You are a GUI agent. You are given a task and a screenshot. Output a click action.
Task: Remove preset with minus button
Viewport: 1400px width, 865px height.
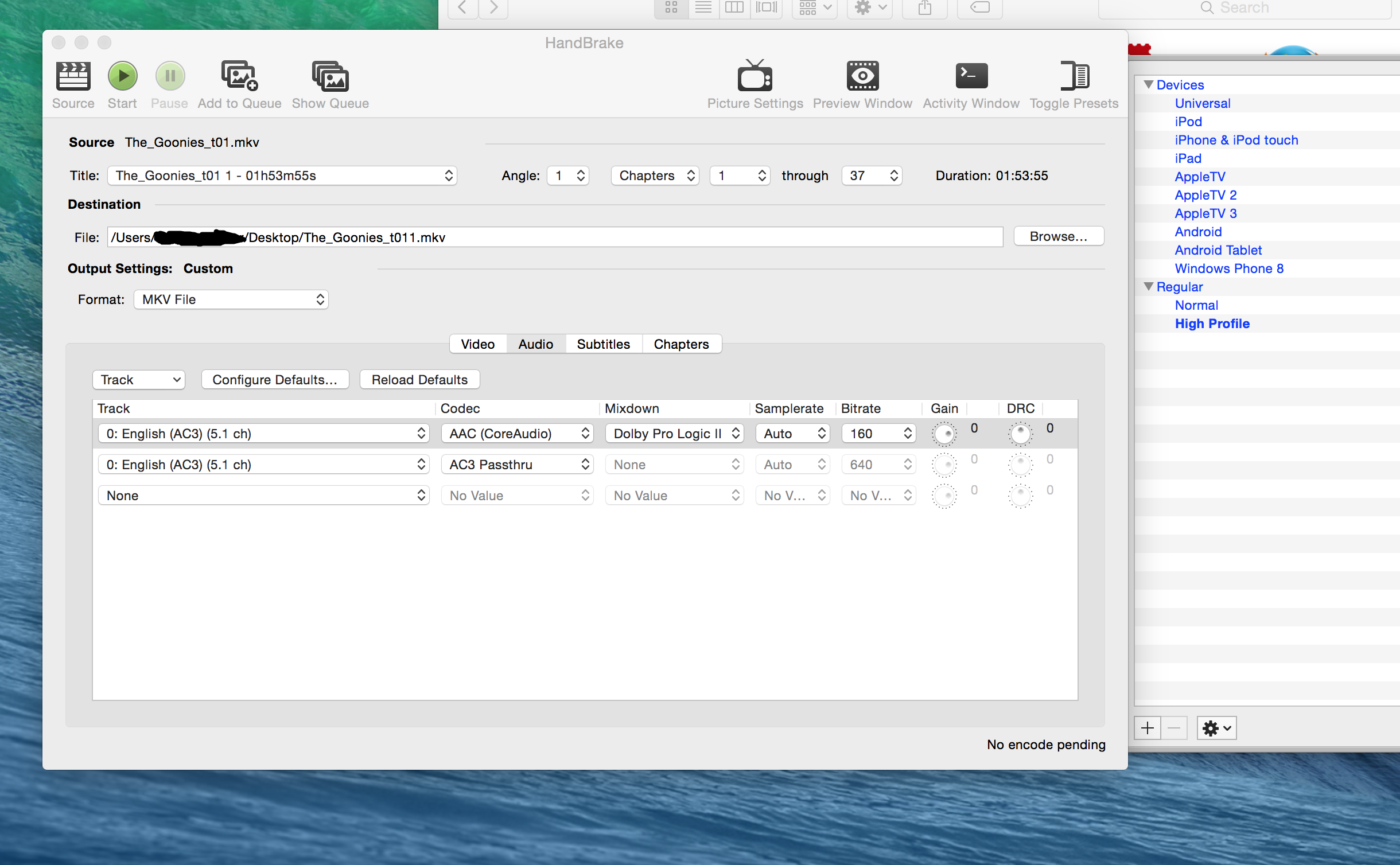[x=1174, y=728]
